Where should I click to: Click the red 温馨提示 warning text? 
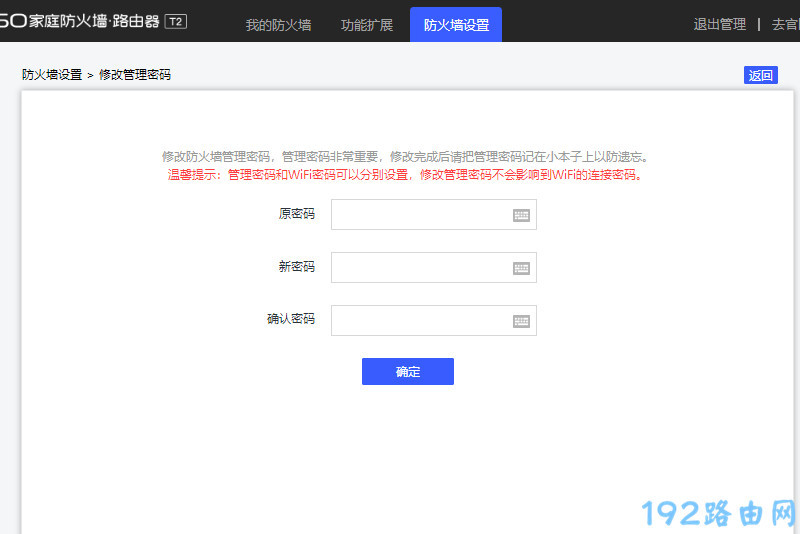(405, 174)
